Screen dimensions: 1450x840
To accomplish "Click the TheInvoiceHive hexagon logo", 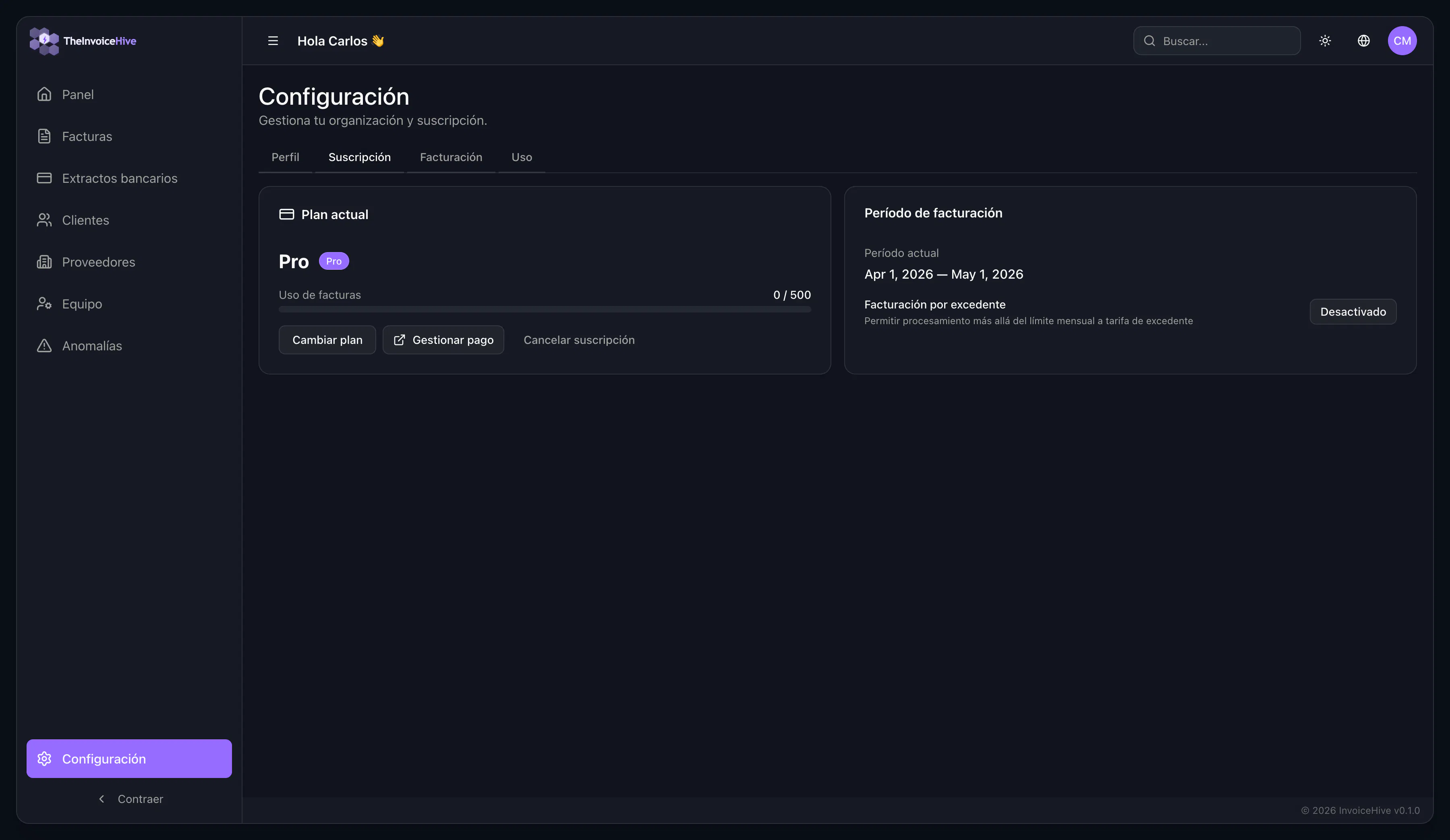I will click(44, 41).
